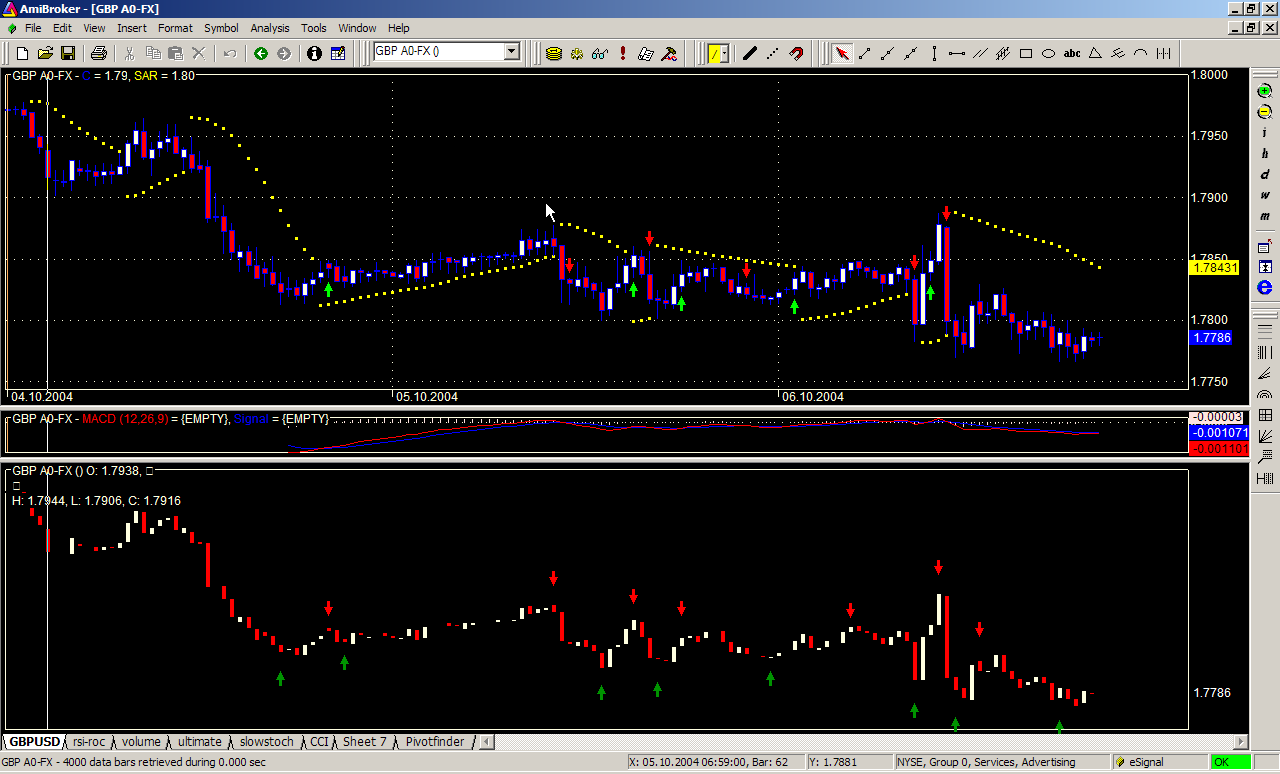Viewport: 1280px width, 774px height.
Task: Select the ellipse drawing tool
Action: (x=1049, y=53)
